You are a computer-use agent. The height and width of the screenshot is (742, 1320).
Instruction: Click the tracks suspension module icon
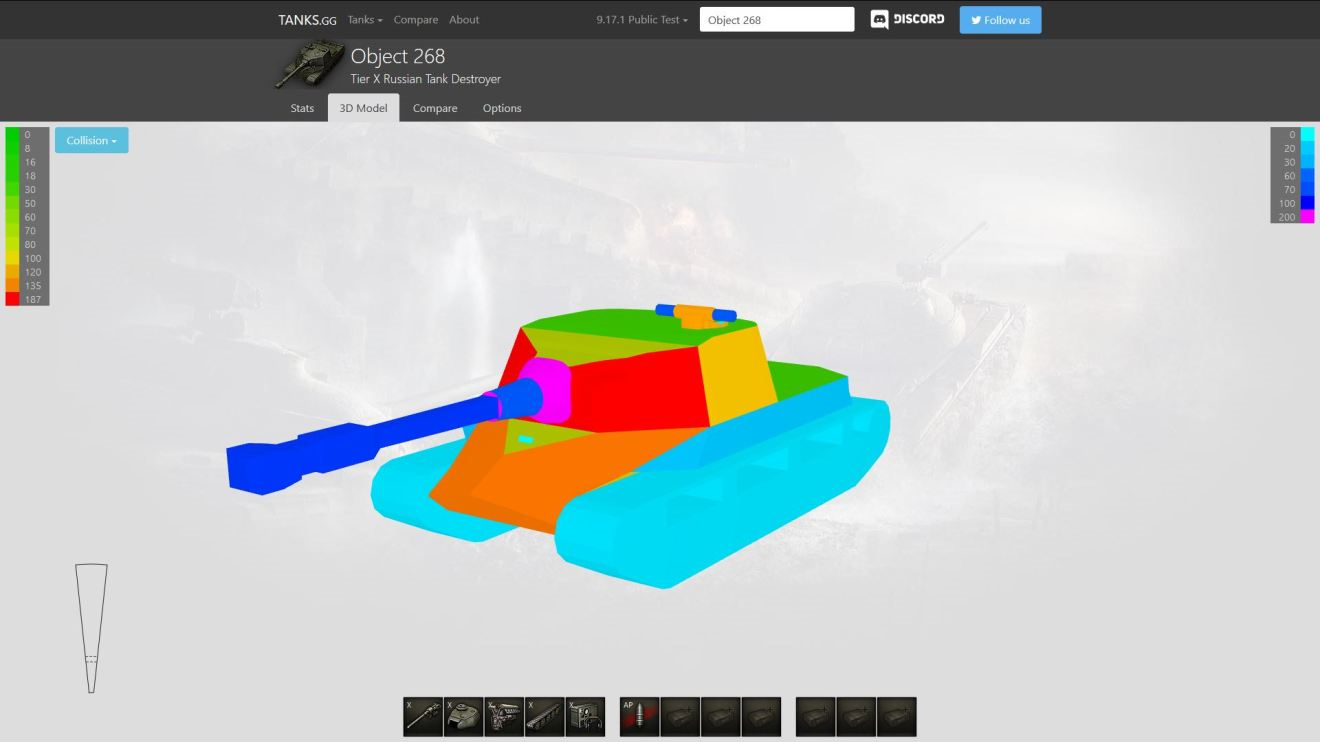click(544, 716)
